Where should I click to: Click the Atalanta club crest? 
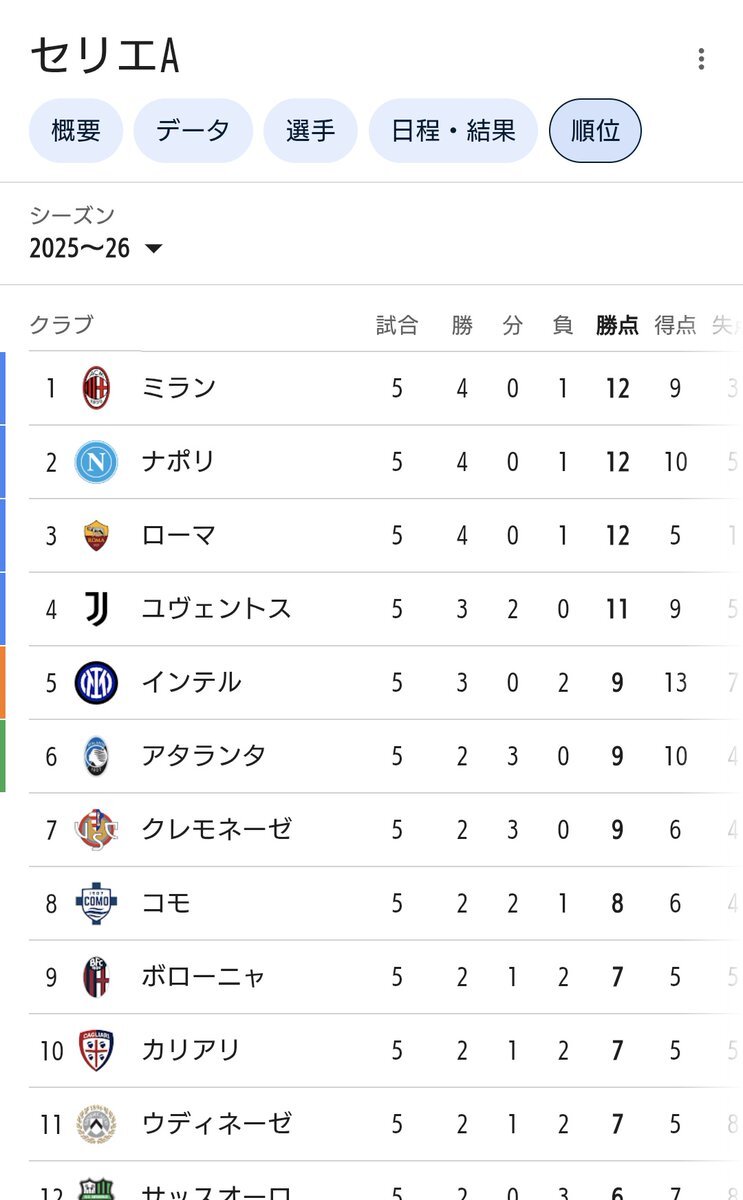pos(96,756)
